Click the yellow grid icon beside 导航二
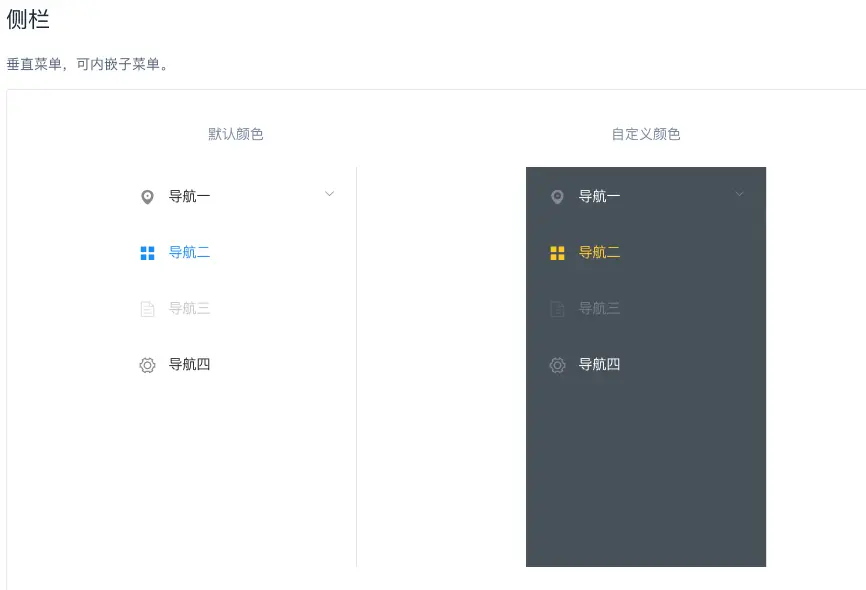Screen dimensions: 866x590 coord(557,253)
